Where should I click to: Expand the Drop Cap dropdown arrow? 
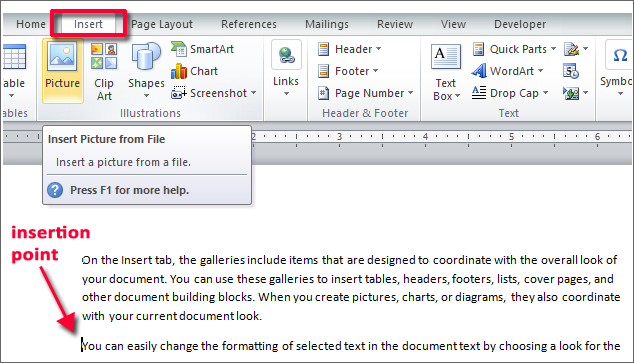click(x=545, y=93)
